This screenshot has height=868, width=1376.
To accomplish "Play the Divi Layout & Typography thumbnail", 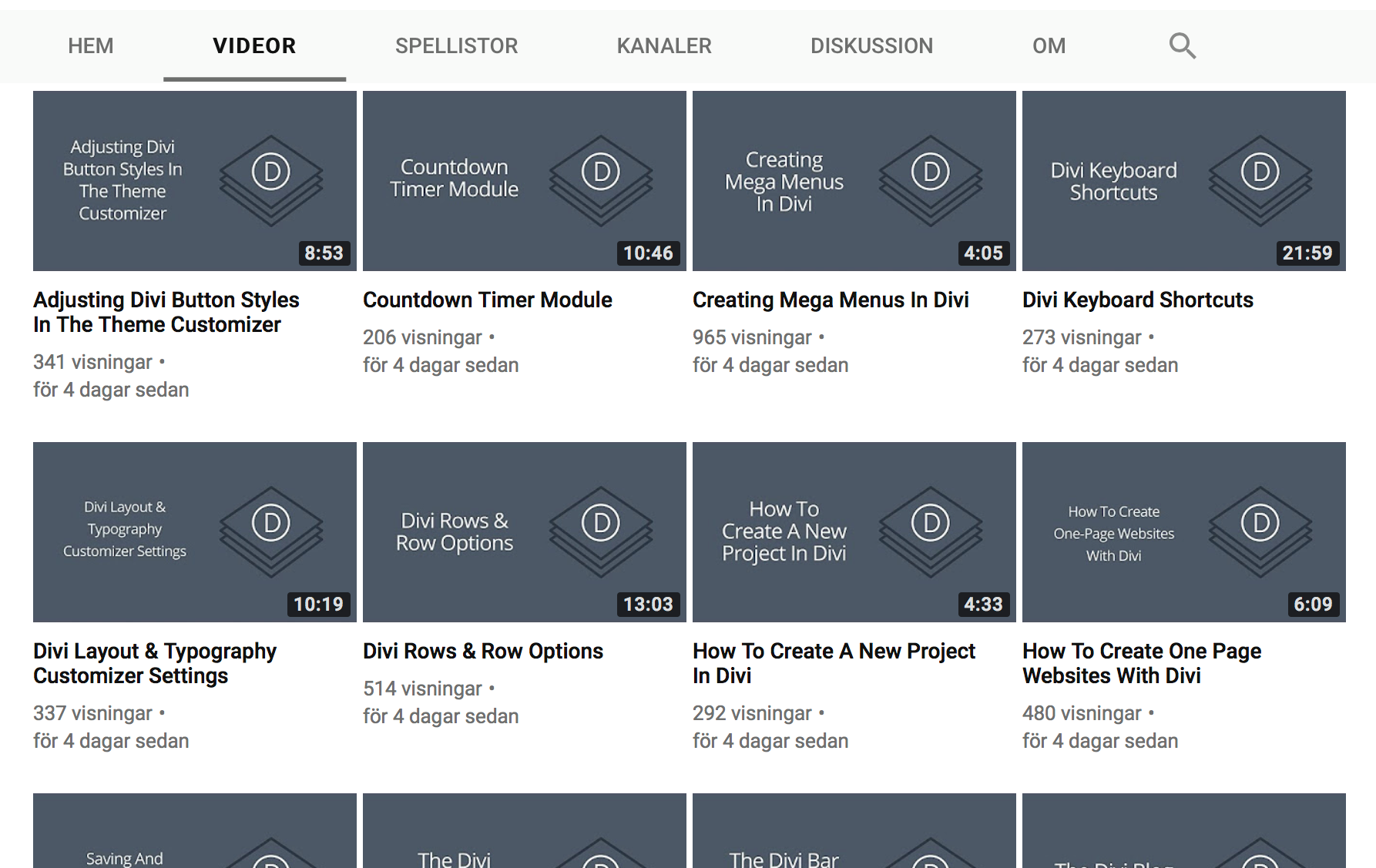I will click(195, 532).
